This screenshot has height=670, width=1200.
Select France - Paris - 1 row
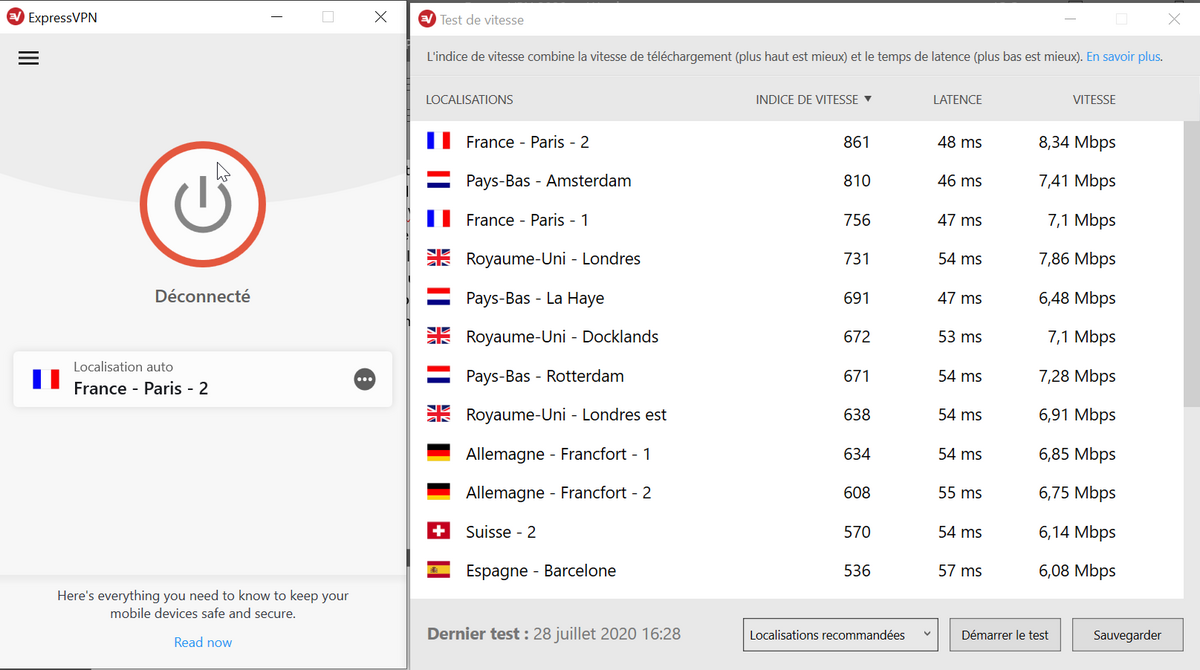point(797,220)
